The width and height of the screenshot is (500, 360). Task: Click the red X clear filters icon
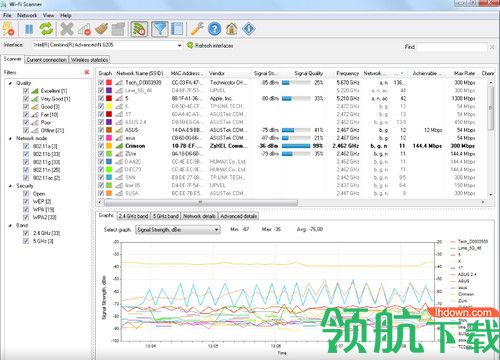point(87,72)
